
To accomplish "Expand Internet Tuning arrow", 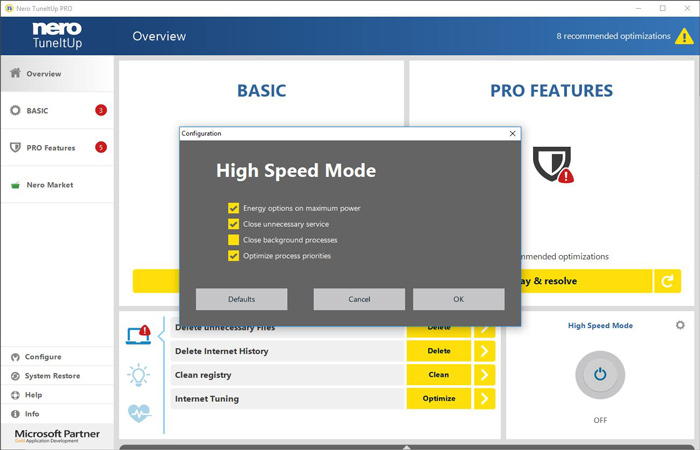I will coord(484,398).
